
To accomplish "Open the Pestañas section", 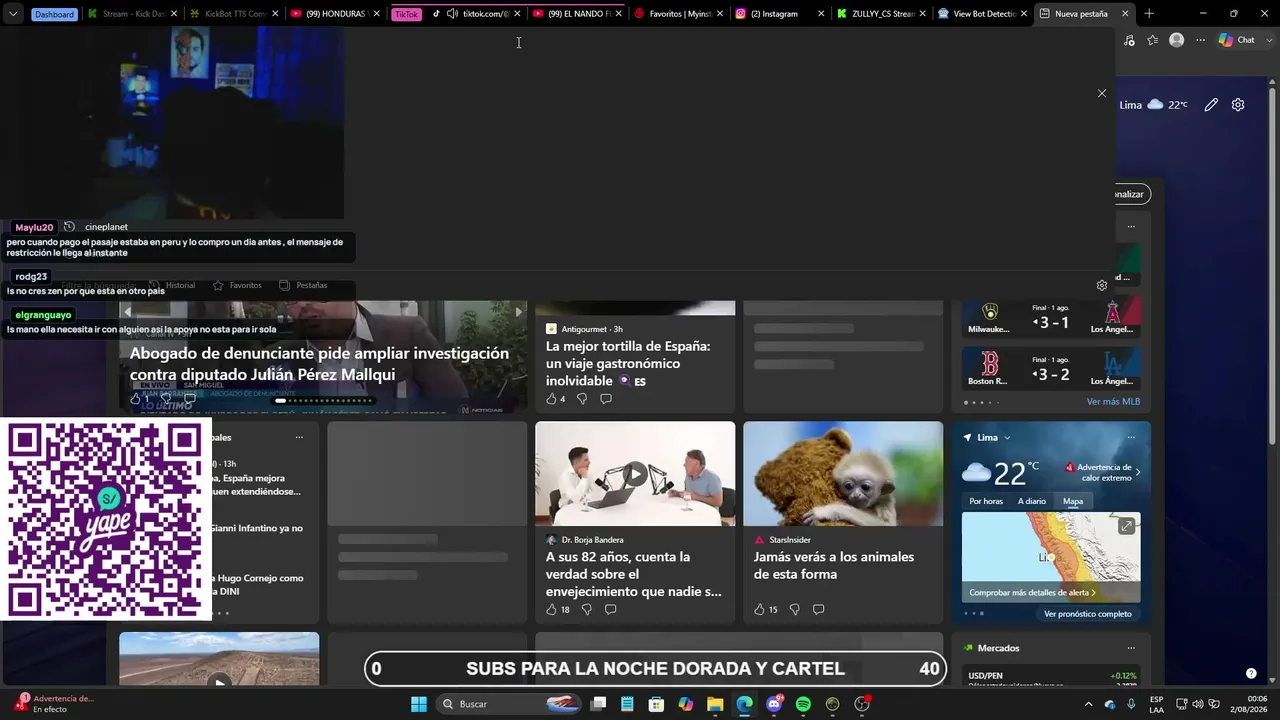I will [303, 285].
